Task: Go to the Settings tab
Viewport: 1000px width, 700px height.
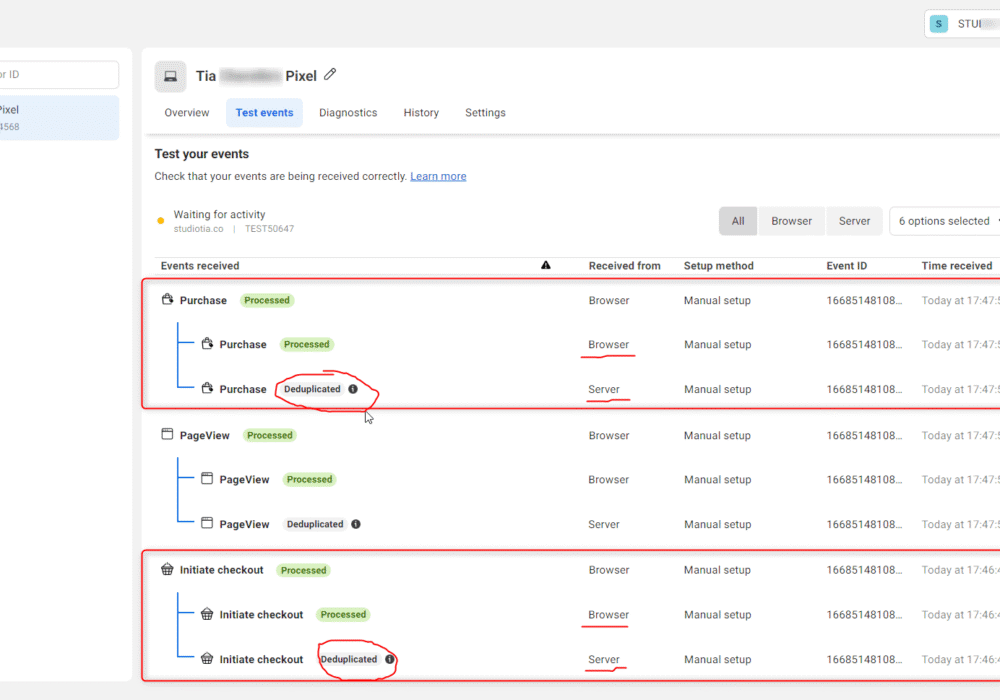Action: 485,113
